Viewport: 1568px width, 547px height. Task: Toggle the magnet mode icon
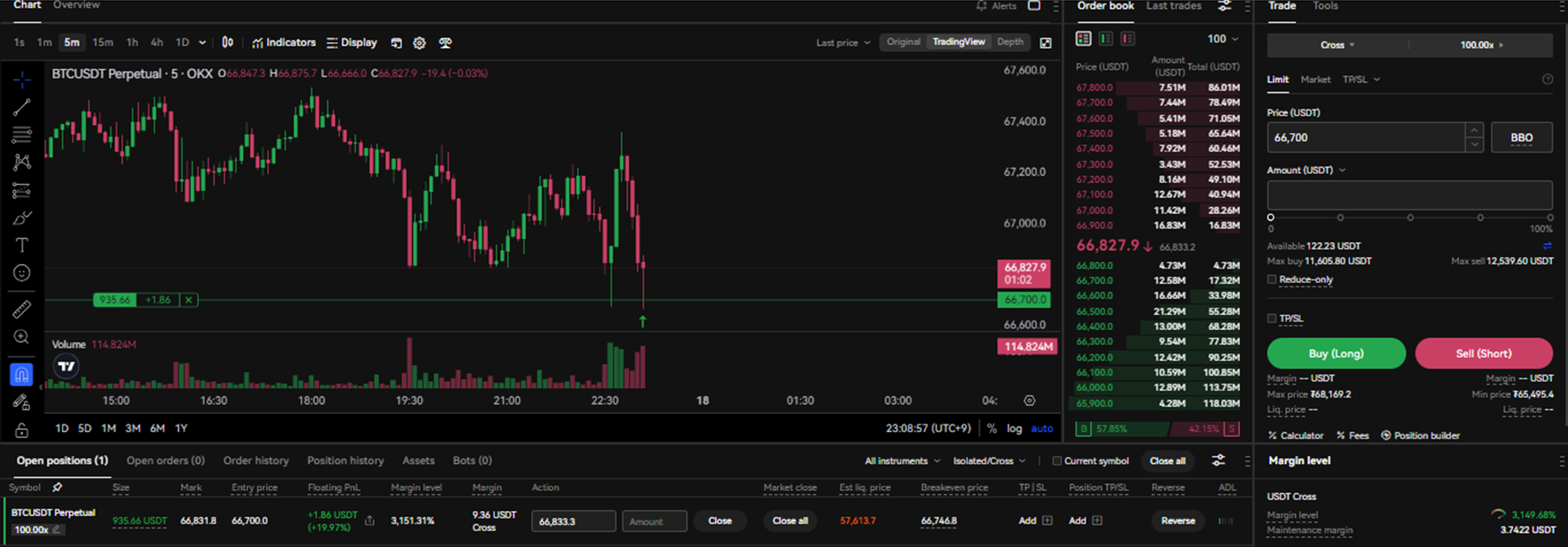pos(21,375)
